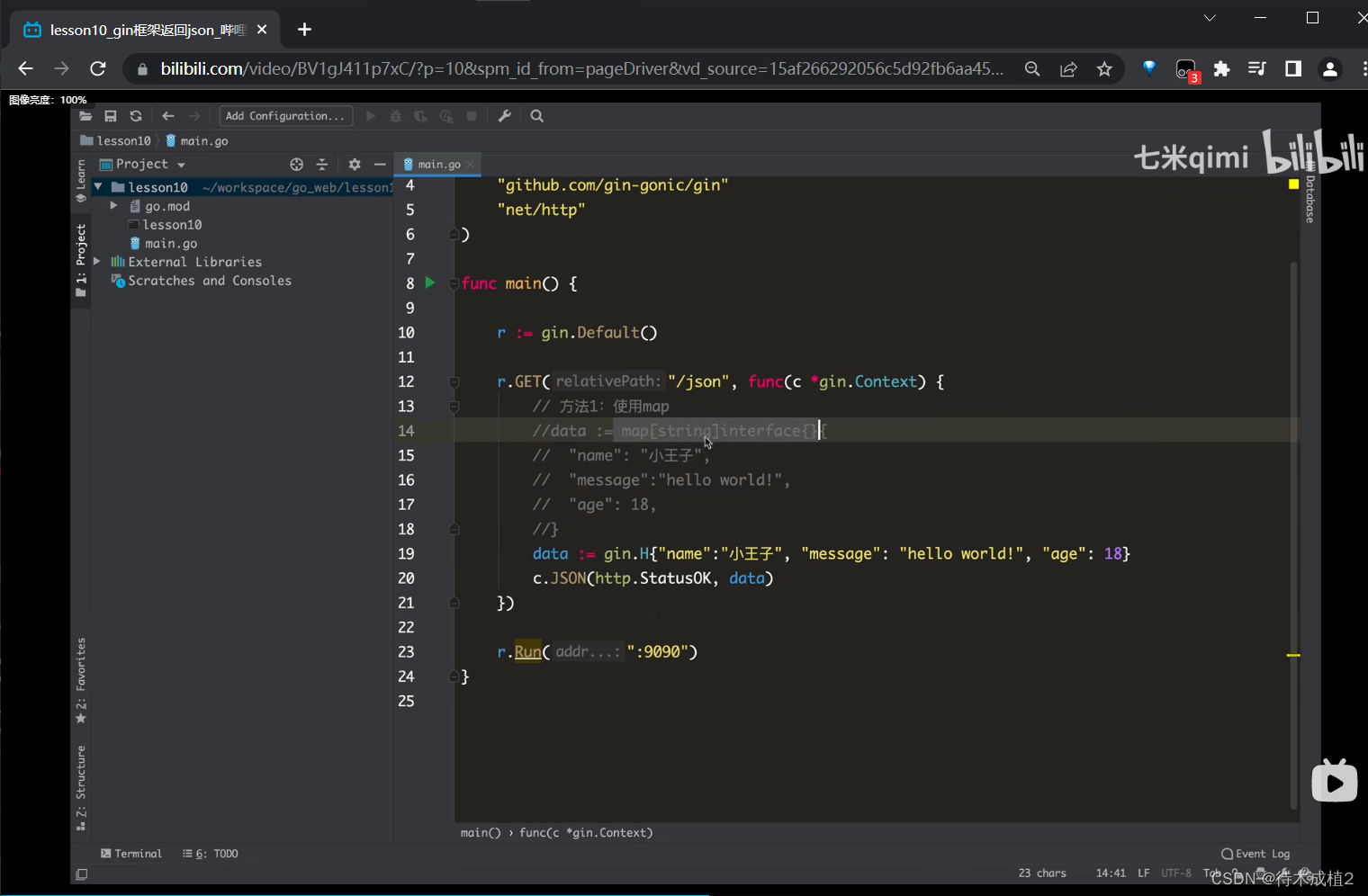This screenshot has width=1368, height=896.
Task: Click the LF line separator in status bar
Action: pos(1143,874)
